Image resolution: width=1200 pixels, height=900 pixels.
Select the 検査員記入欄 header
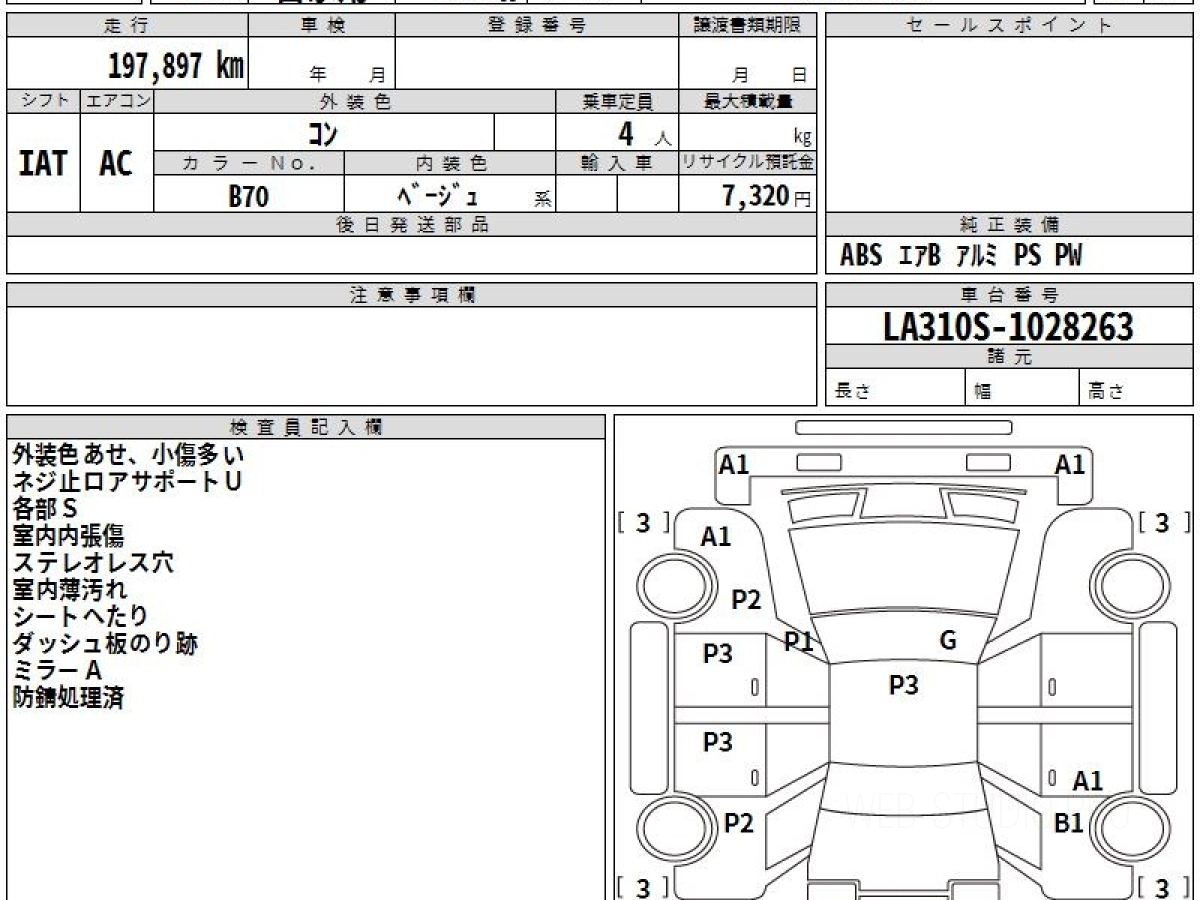pyautogui.click(x=306, y=427)
